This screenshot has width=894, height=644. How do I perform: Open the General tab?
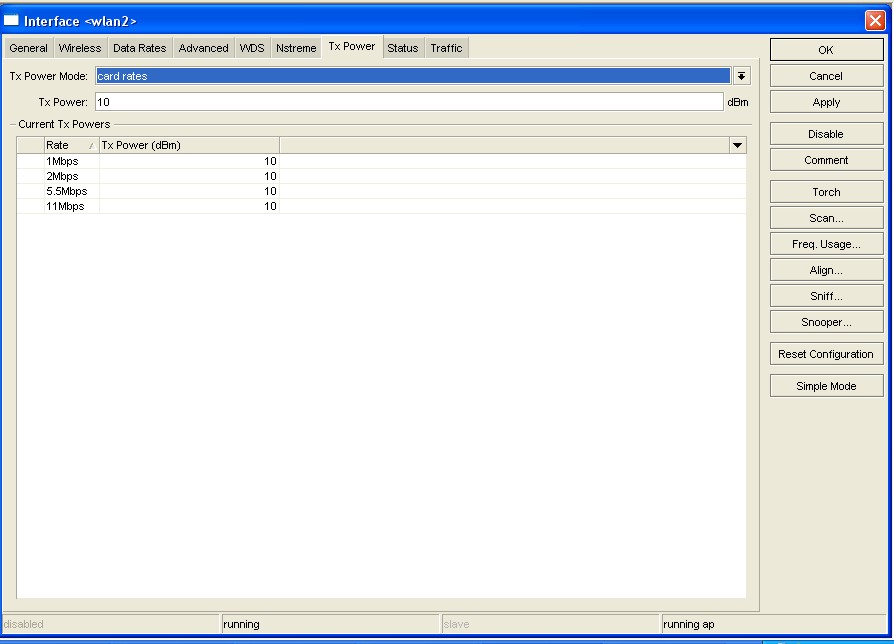(x=29, y=48)
